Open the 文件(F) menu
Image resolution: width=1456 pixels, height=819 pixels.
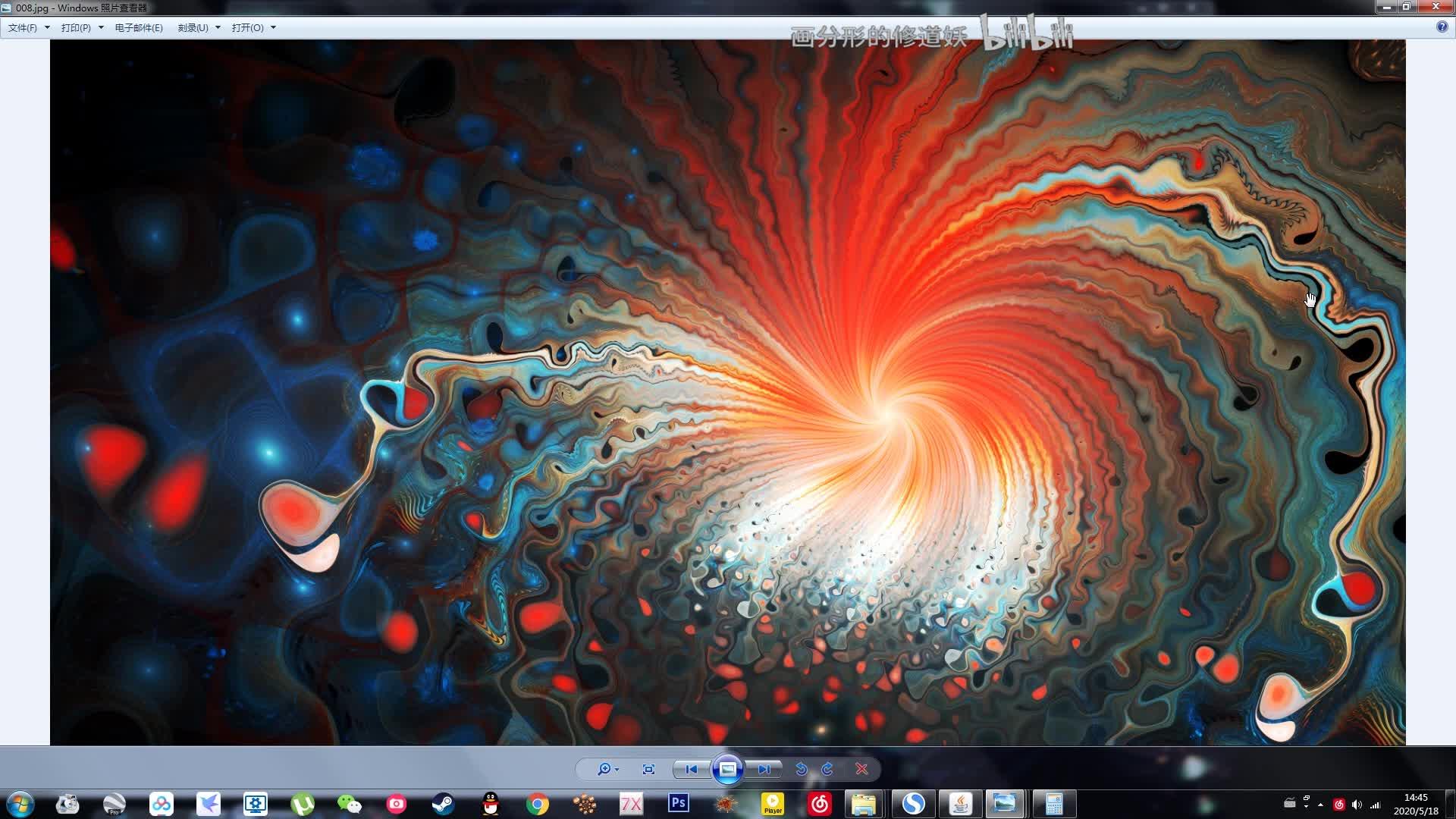[x=23, y=27]
